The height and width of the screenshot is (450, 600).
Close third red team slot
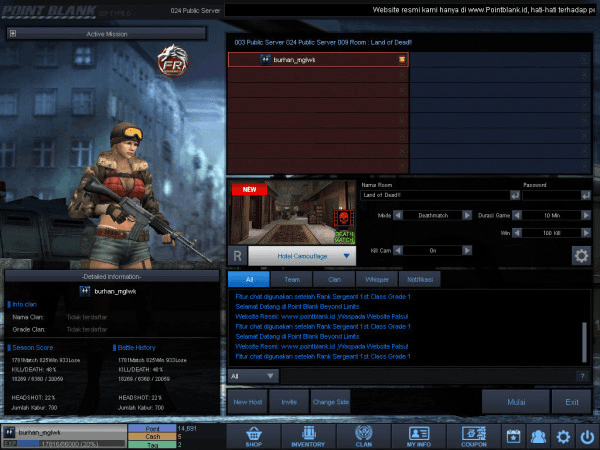(x=402, y=90)
